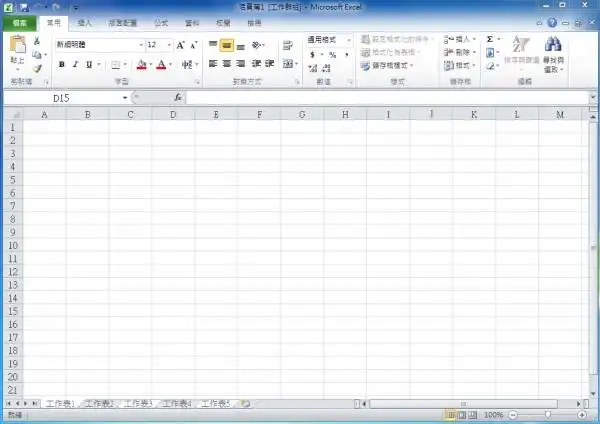
Task: Toggle middle vertical alignment button
Action: [226, 45]
